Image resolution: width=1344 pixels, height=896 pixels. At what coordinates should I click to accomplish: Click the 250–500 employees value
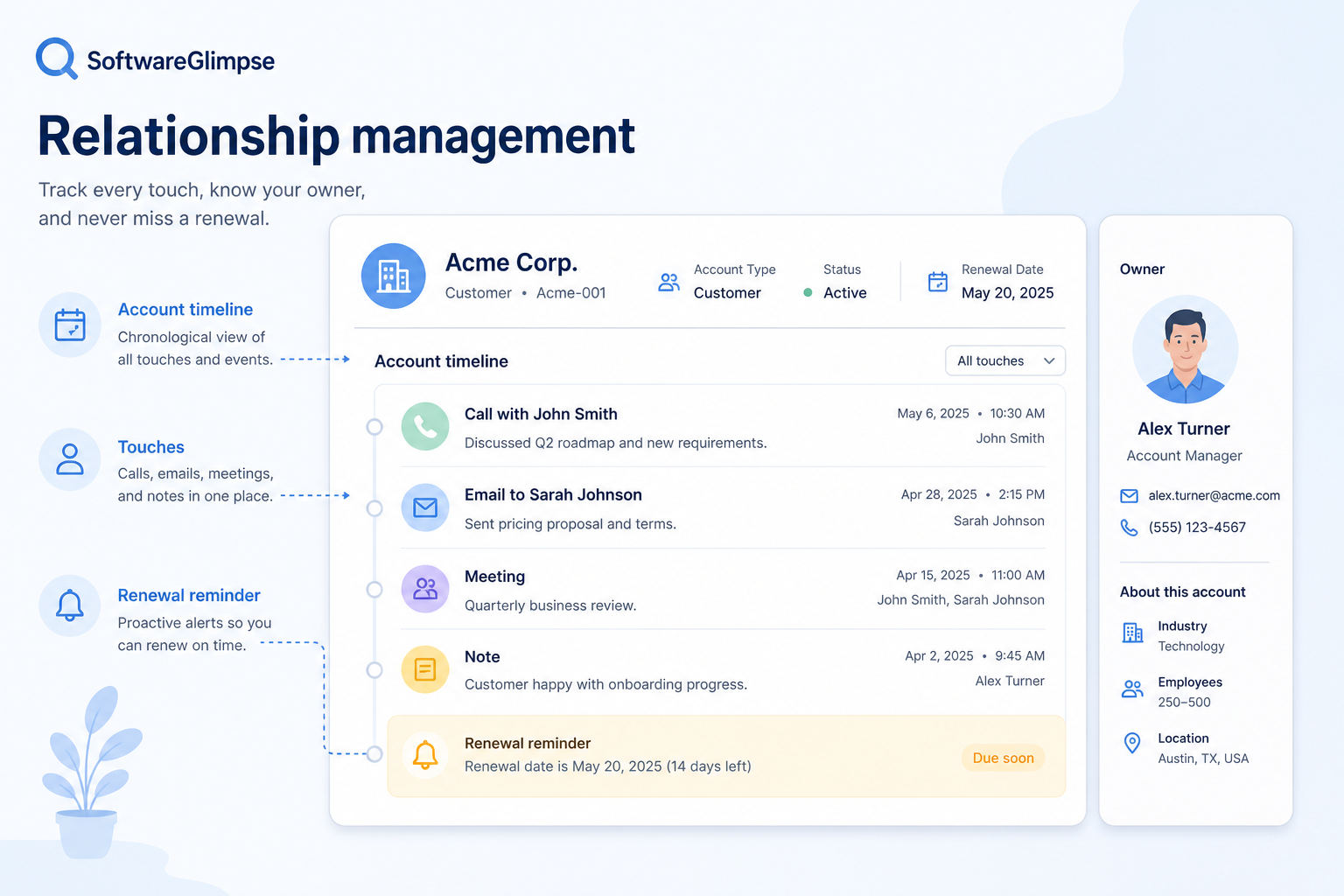[x=1184, y=703]
